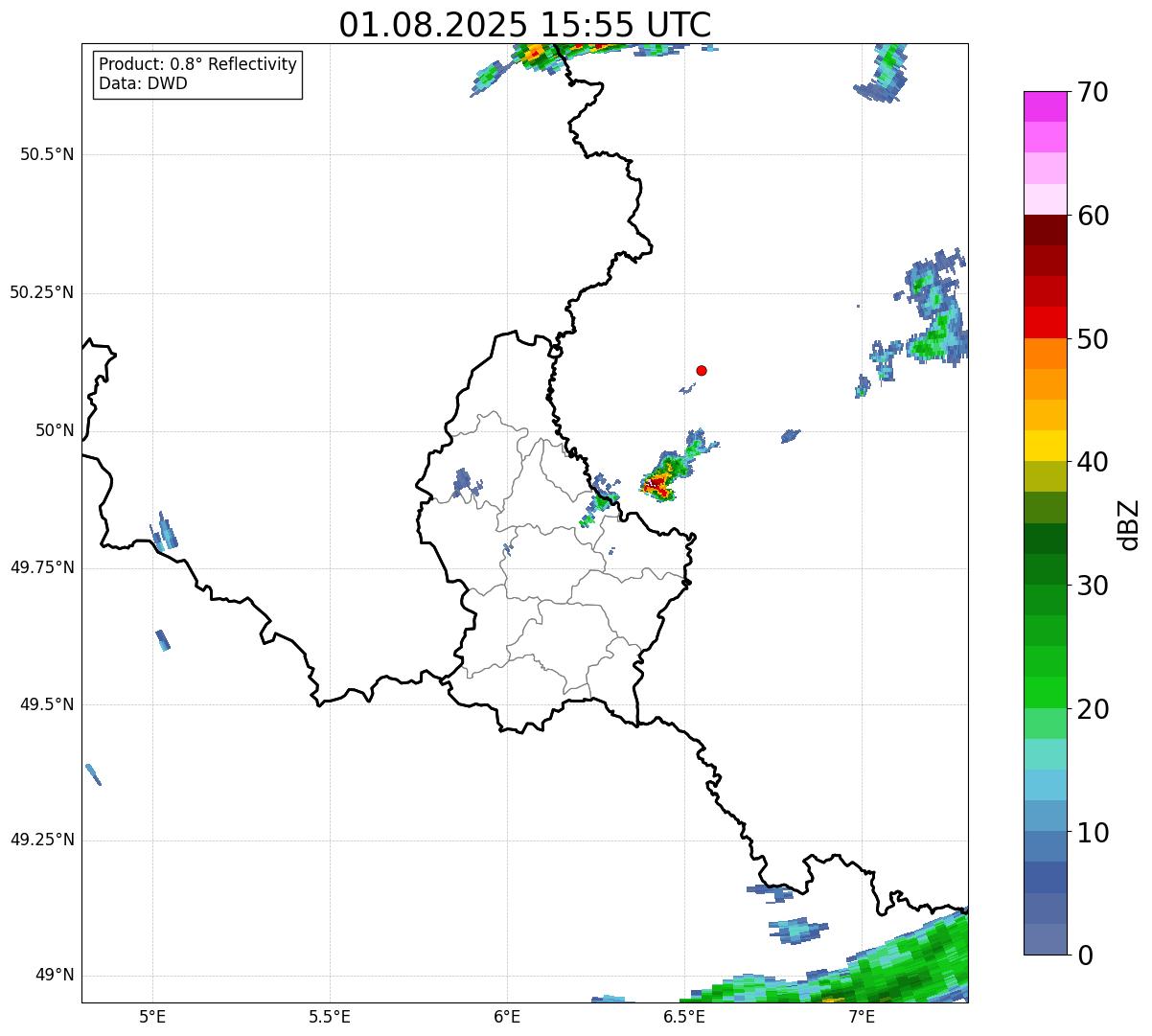Click the 49.25°N latitude label
The image size is (1152, 1036).
click(x=42, y=840)
